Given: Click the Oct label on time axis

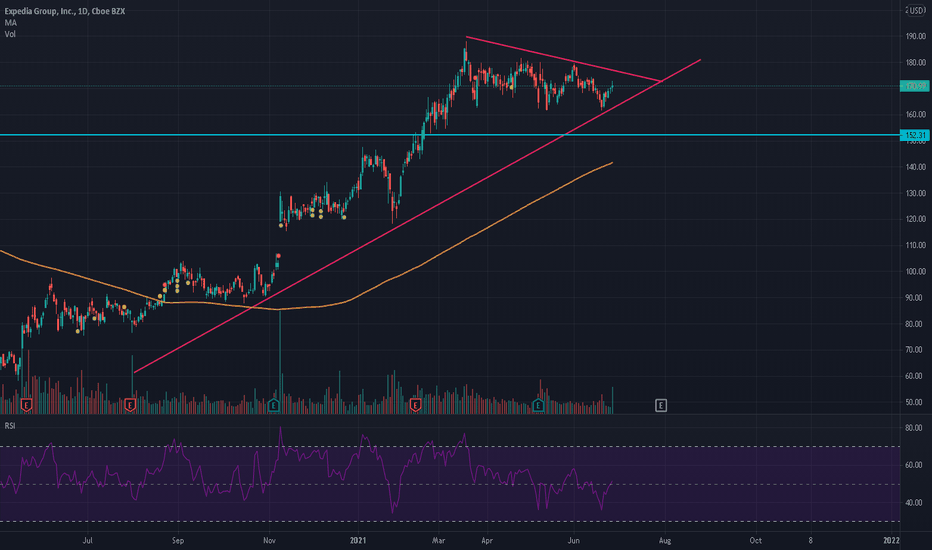Looking at the screenshot, I should (x=755, y=540).
